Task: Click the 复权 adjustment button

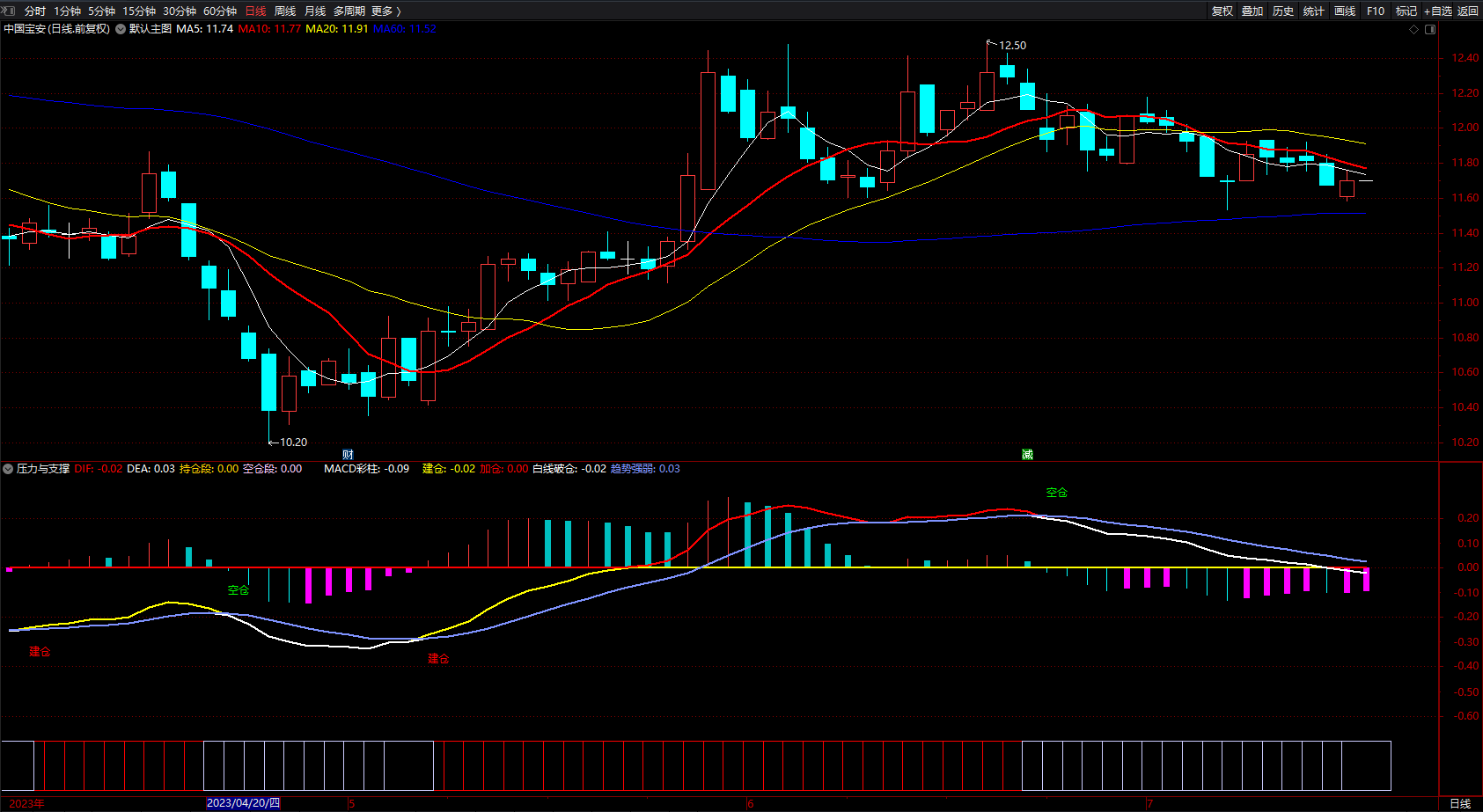Action: pyautogui.click(x=1222, y=11)
